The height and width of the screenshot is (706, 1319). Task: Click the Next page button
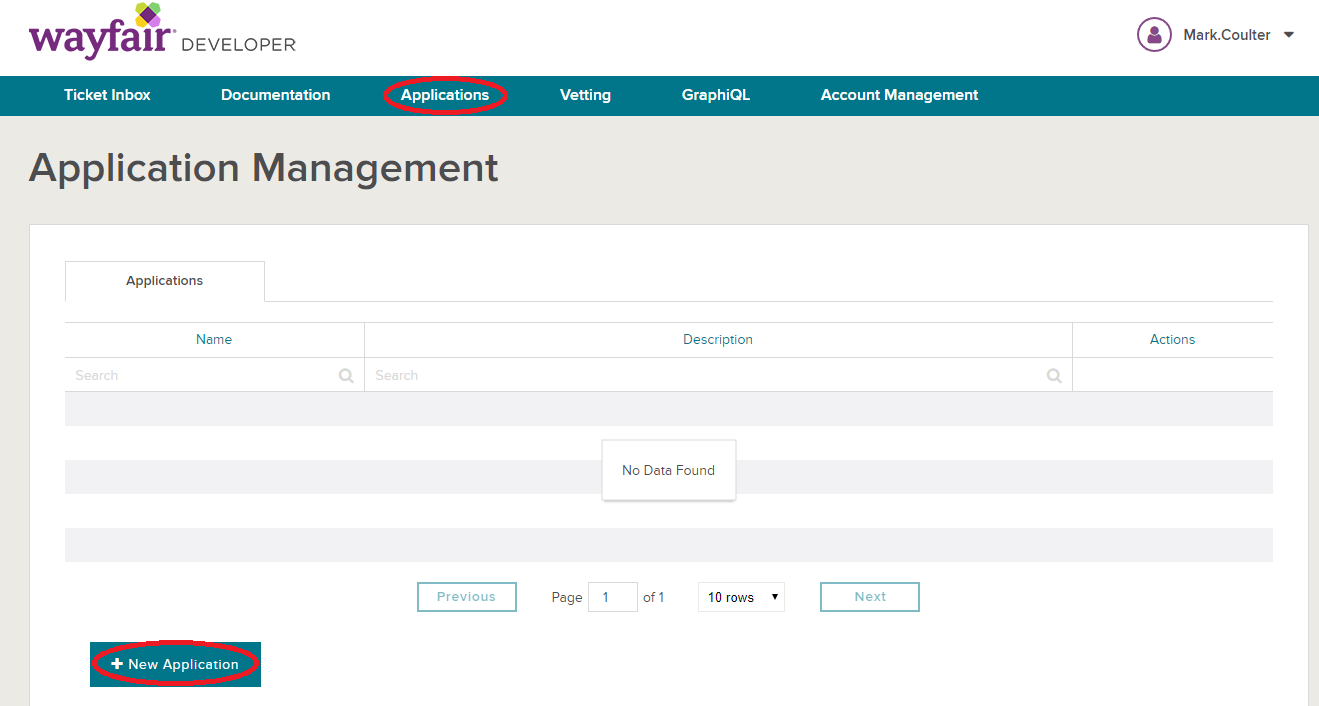(870, 597)
